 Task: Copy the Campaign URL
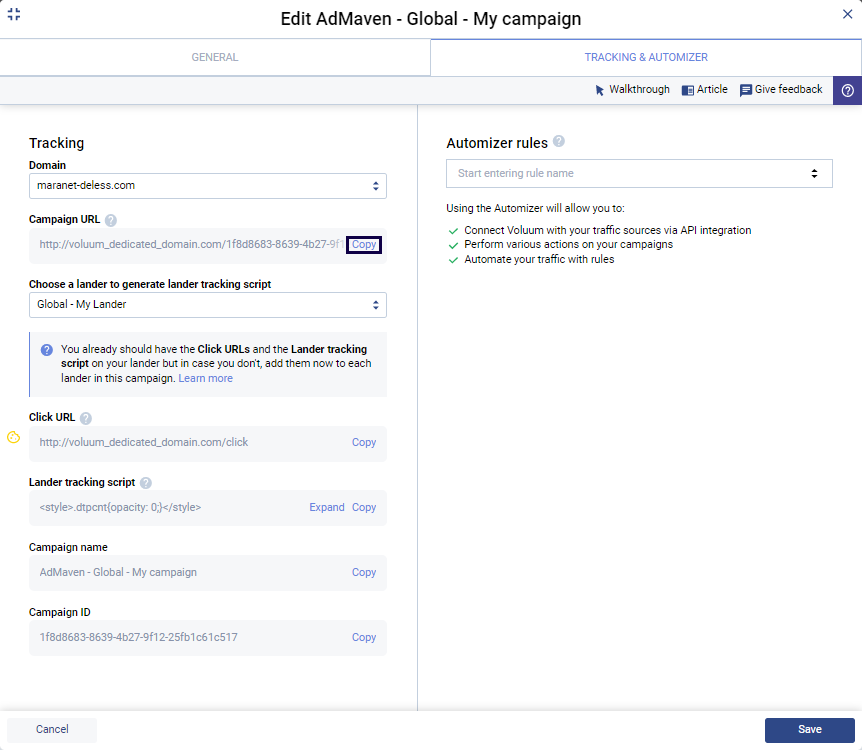coord(364,245)
